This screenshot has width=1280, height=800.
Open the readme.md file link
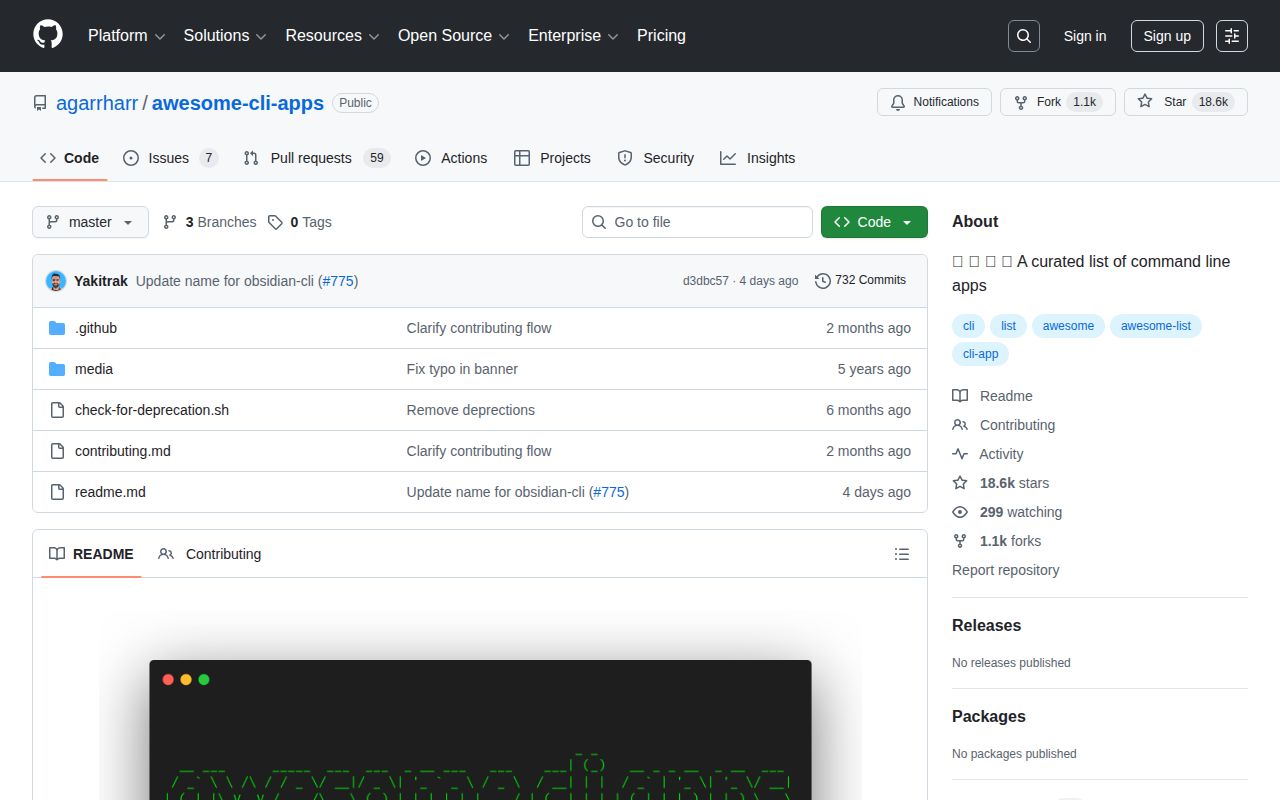[110, 491]
